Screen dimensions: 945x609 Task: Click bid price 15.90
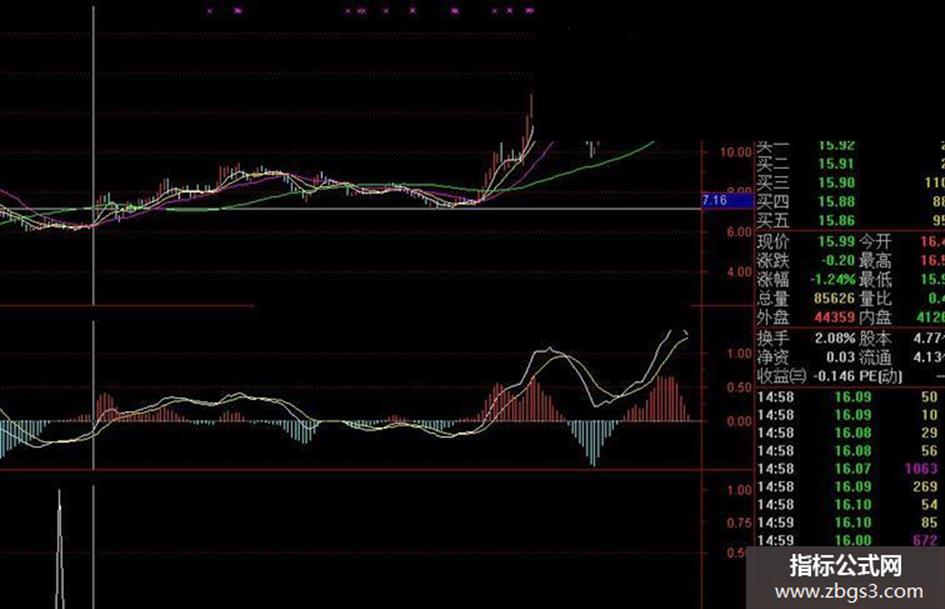pyautogui.click(x=837, y=183)
